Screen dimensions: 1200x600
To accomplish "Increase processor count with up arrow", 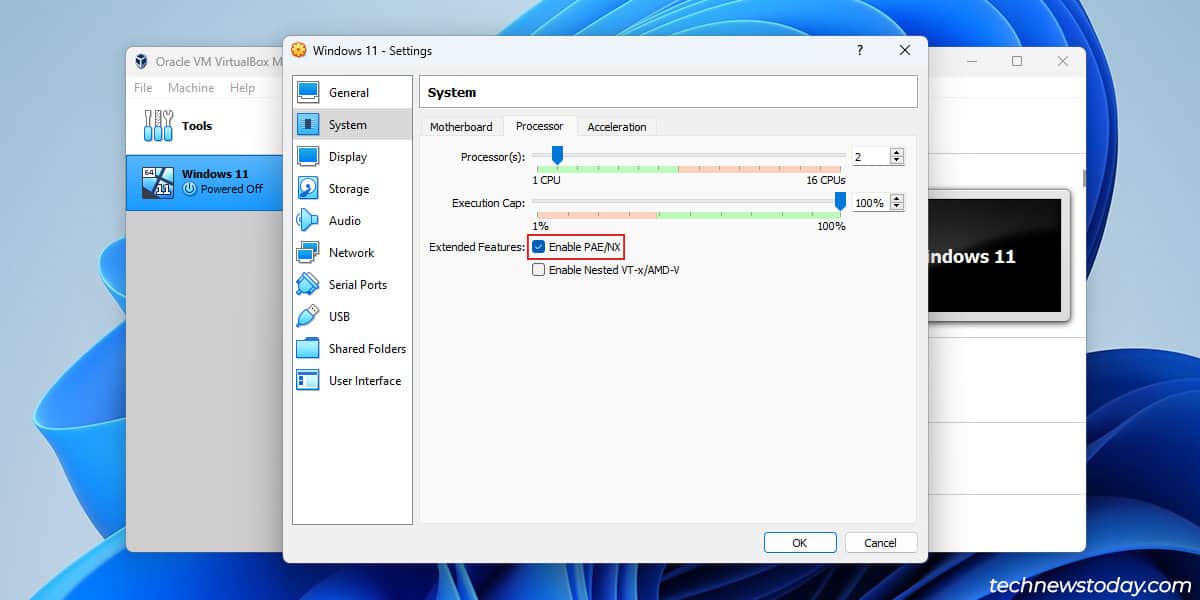I will point(897,152).
